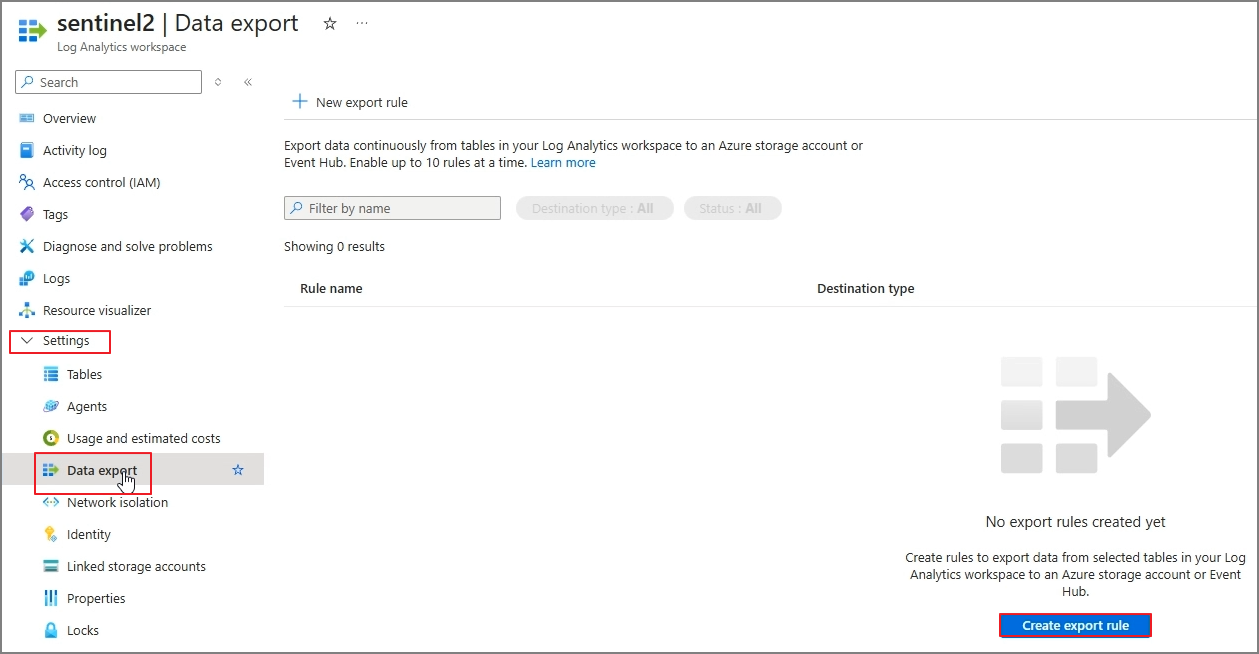Viewport: 1259px width, 654px height.
Task: Click the purple Tags icon
Action: point(27,214)
